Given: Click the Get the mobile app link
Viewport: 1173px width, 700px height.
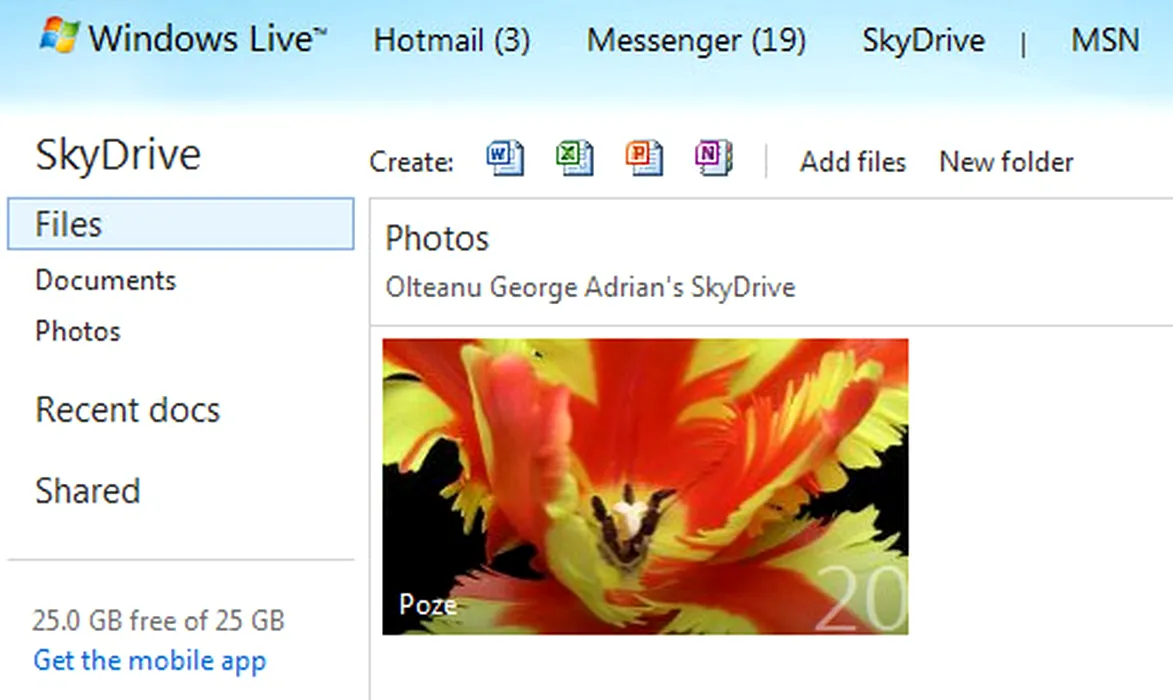Looking at the screenshot, I should 150,661.
